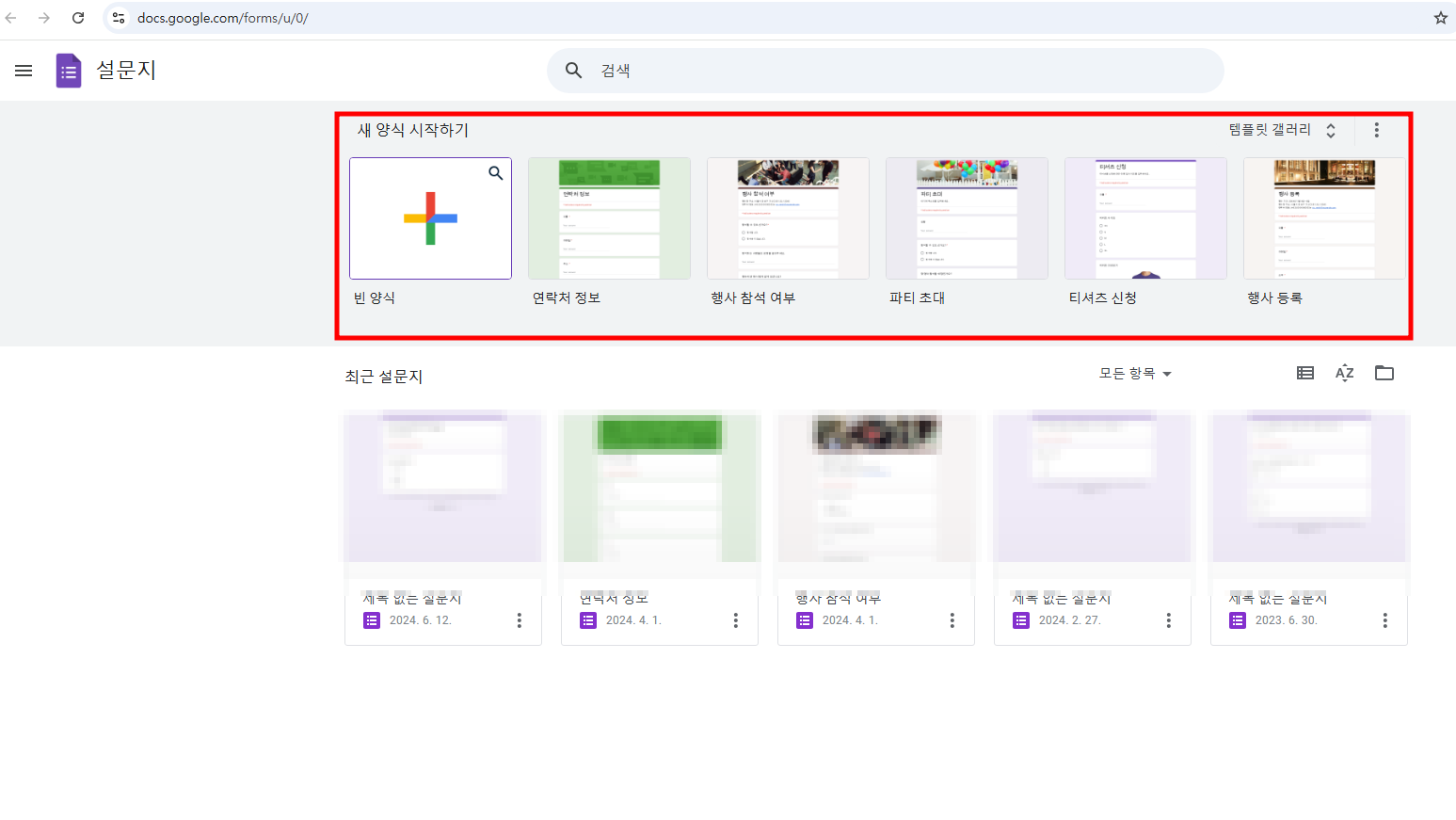Viewport: 1456px width, 820px height.
Task: Click the purple Forms icon beside 제목 없는 설문지
Action: coord(372,619)
